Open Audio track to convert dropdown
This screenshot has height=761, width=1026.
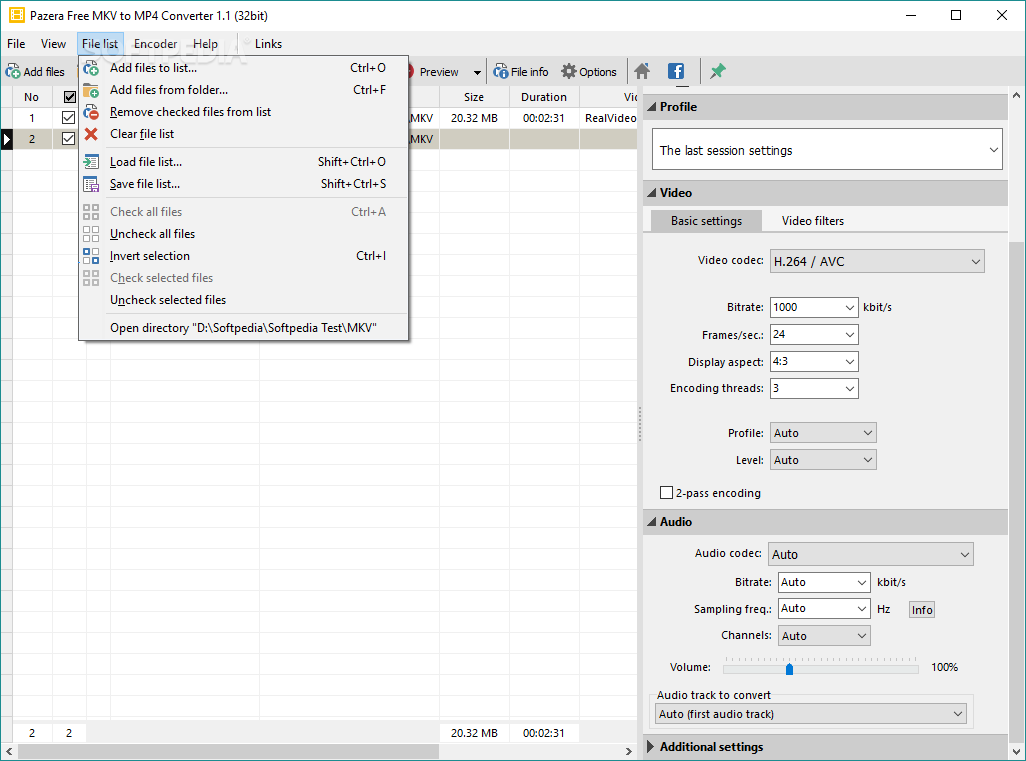[x=811, y=714]
